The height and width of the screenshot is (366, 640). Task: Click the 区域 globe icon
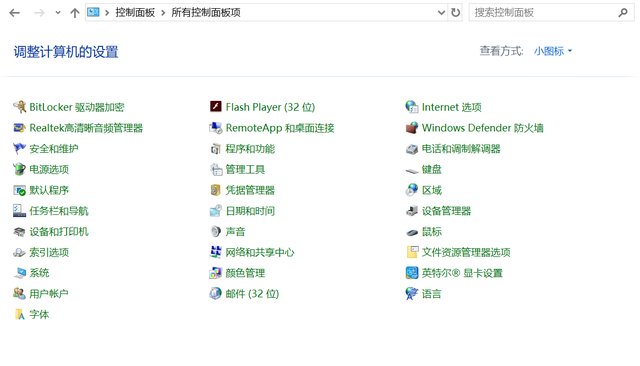coord(412,190)
